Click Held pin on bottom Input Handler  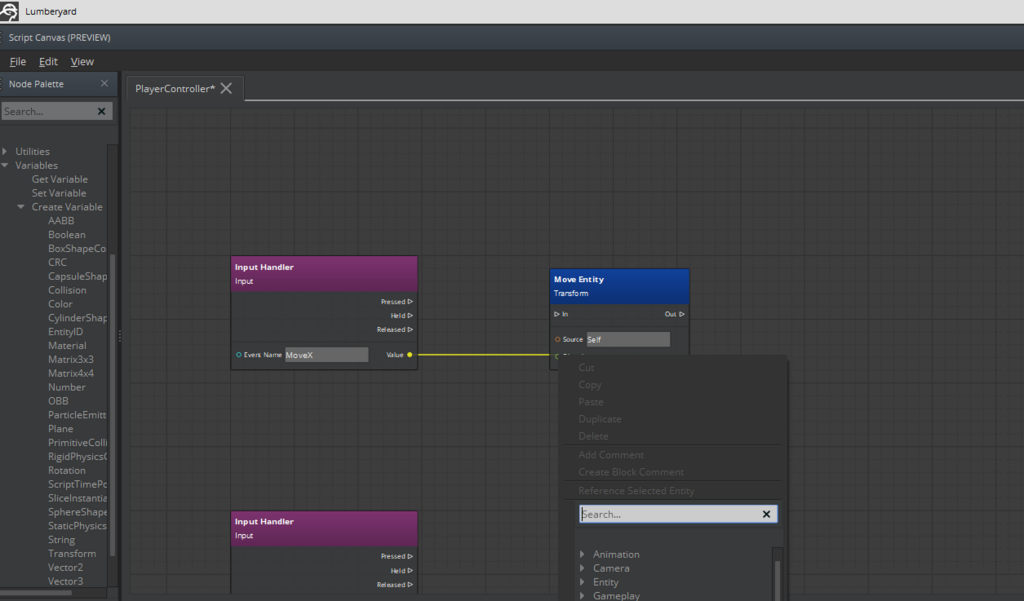click(x=410, y=570)
